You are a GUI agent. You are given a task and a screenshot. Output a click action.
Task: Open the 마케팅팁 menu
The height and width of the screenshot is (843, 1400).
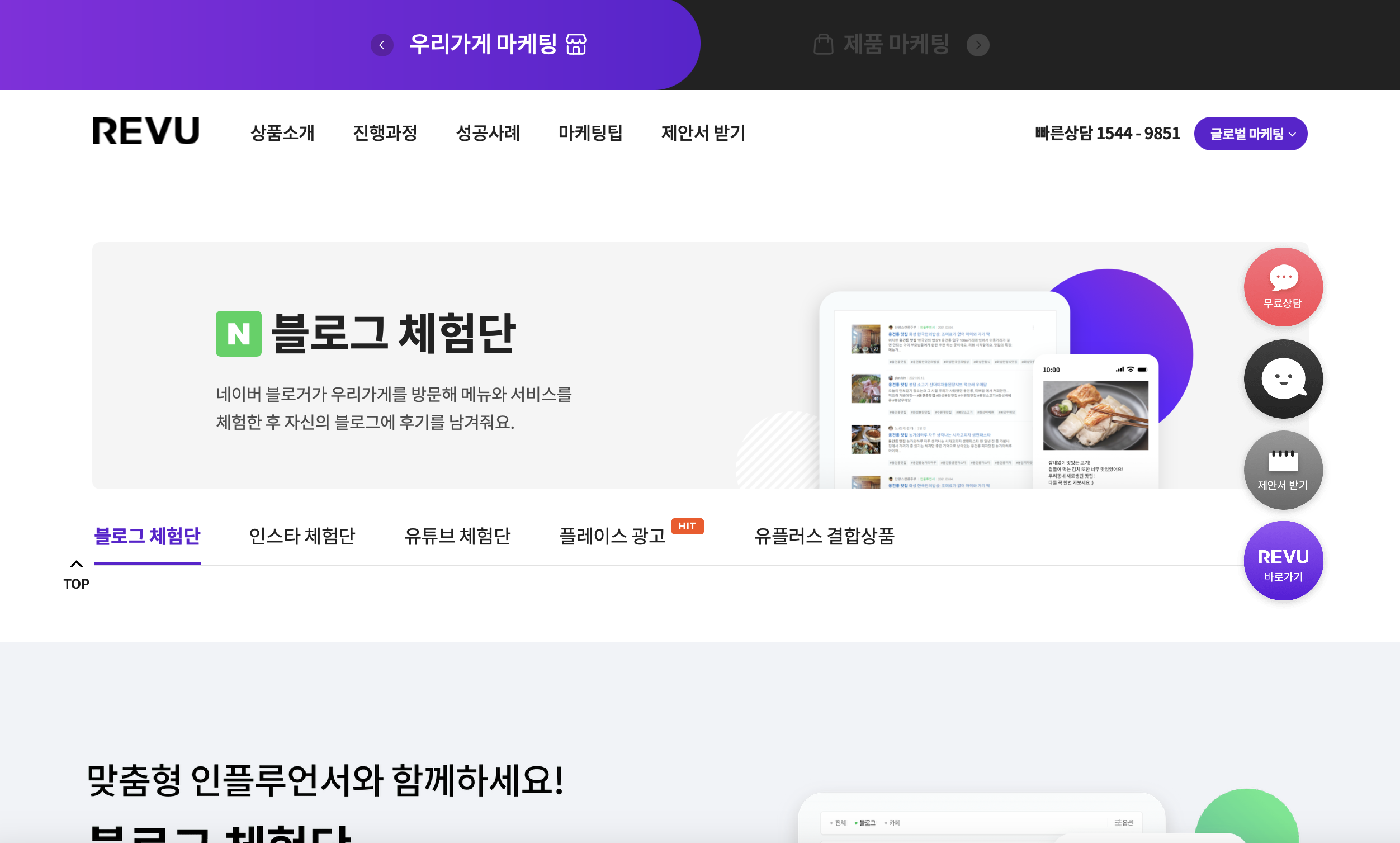[x=591, y=133]
